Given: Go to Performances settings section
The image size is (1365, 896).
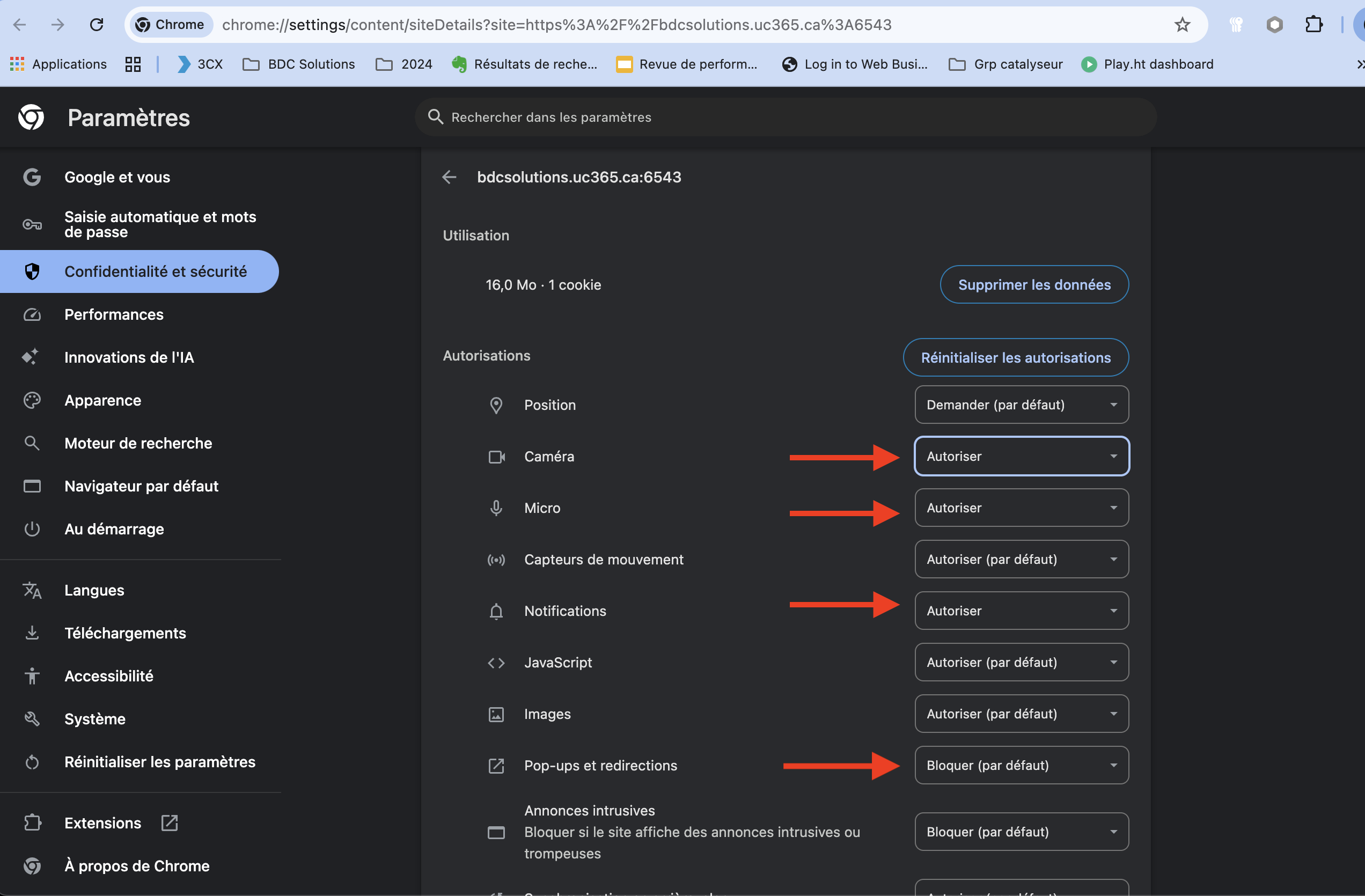Looking at the screenshot, I should tap(114, 314).
